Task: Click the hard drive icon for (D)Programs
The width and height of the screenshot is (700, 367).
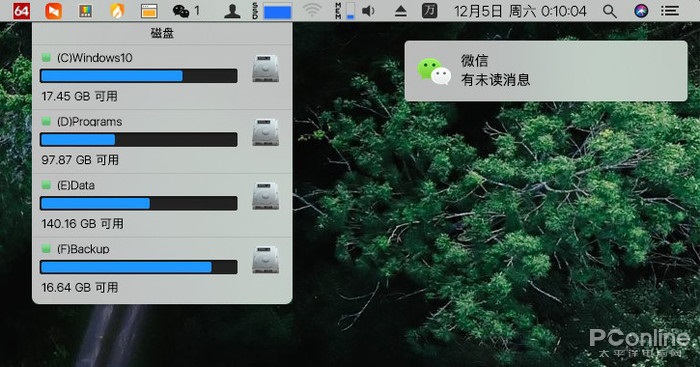Action: pyautogui.click(x=266, y=132)
